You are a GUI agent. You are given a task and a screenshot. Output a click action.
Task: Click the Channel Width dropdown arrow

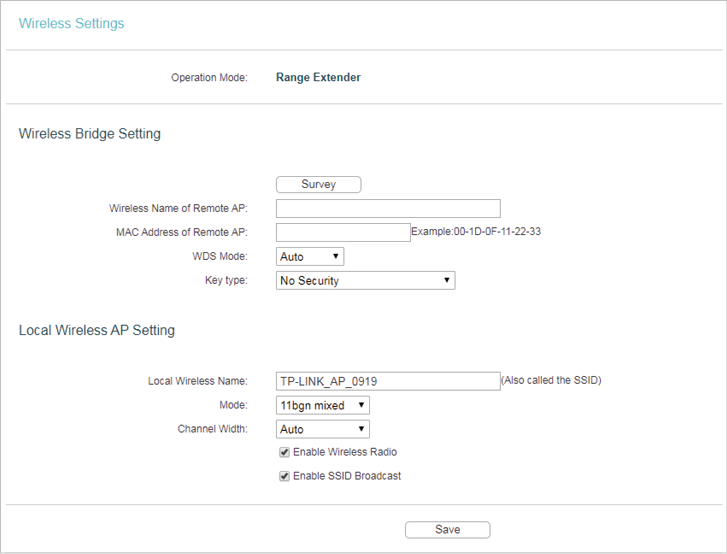click(x=361, y=429)
